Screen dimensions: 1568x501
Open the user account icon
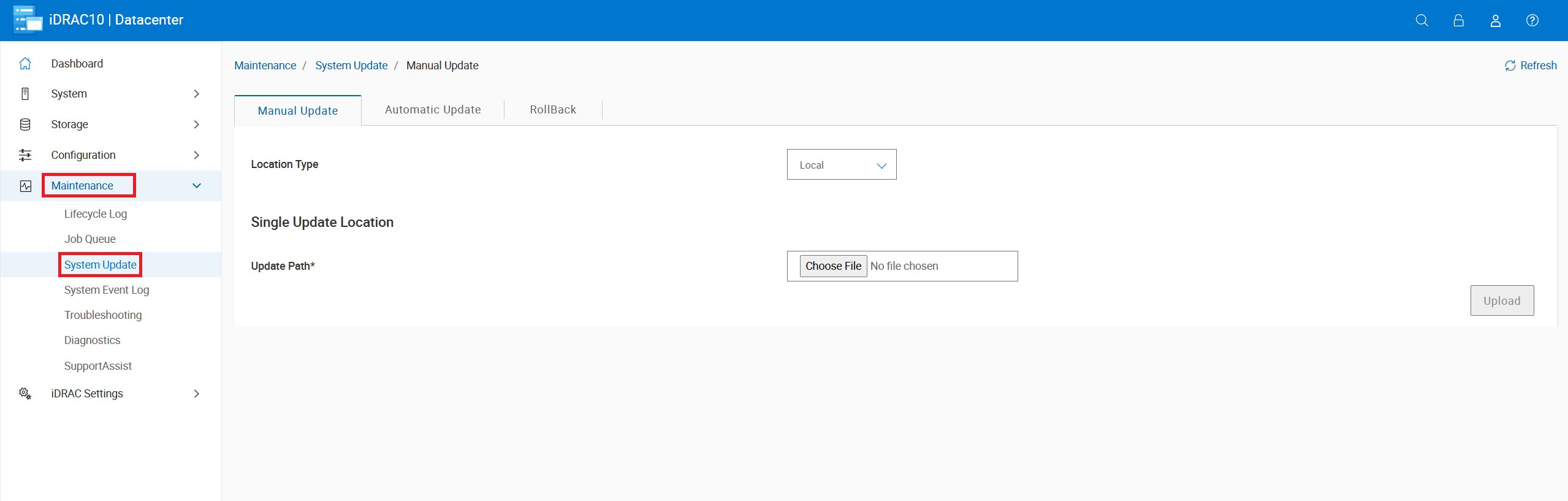pos(1496,20)
